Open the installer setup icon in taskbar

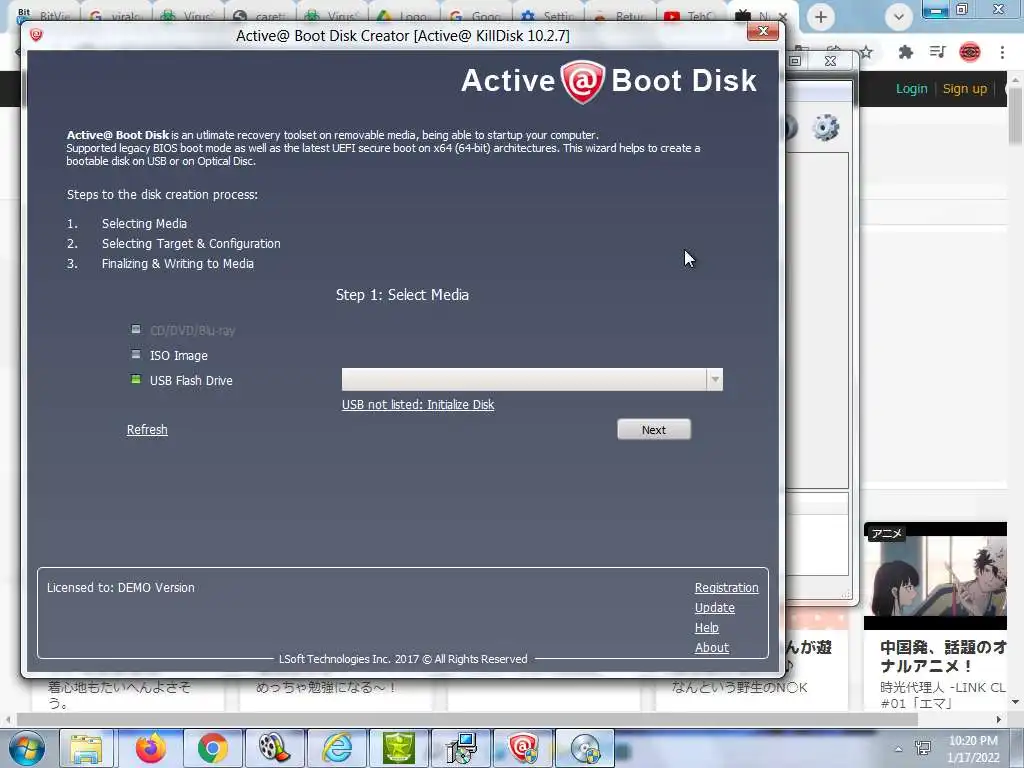(461, 748)
